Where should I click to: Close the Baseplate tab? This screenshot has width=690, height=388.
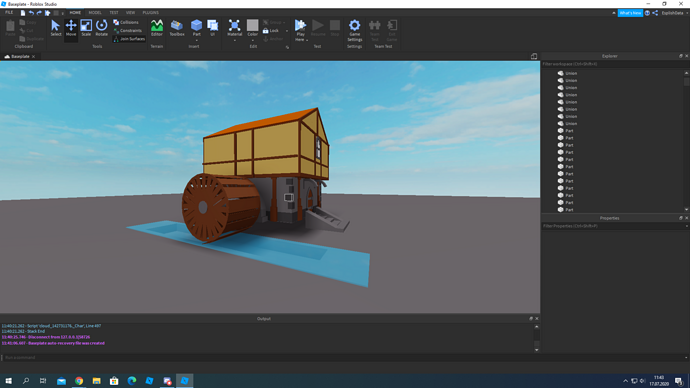click(33, 56)
